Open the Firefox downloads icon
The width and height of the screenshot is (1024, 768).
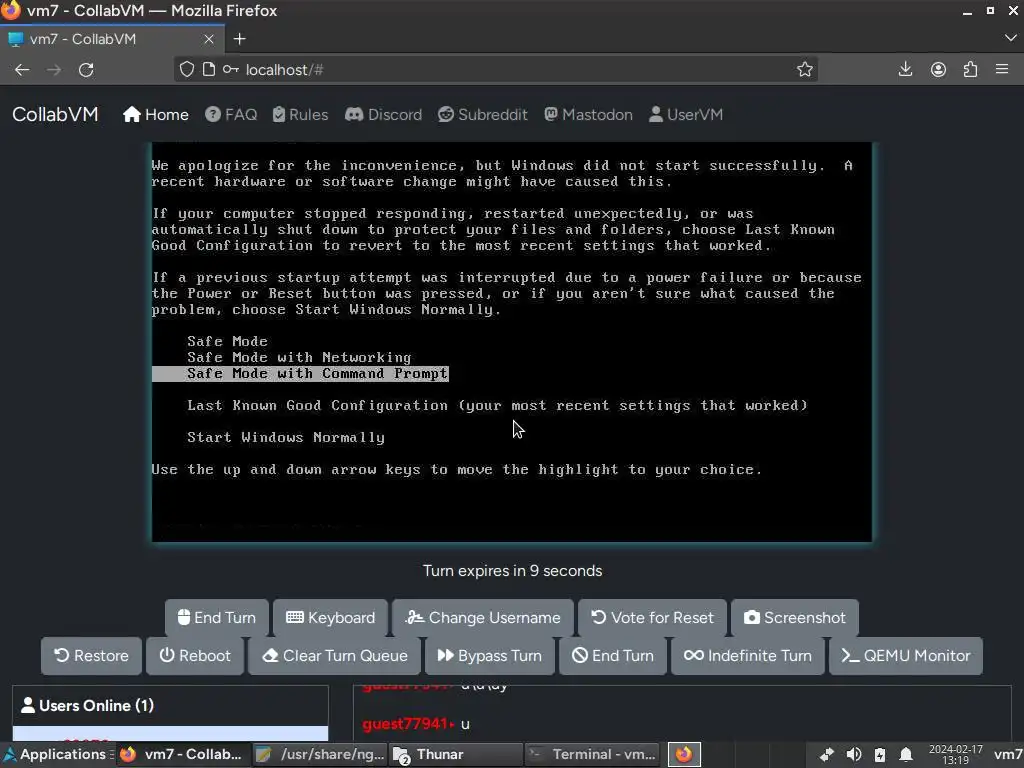[x=905, y=69]
